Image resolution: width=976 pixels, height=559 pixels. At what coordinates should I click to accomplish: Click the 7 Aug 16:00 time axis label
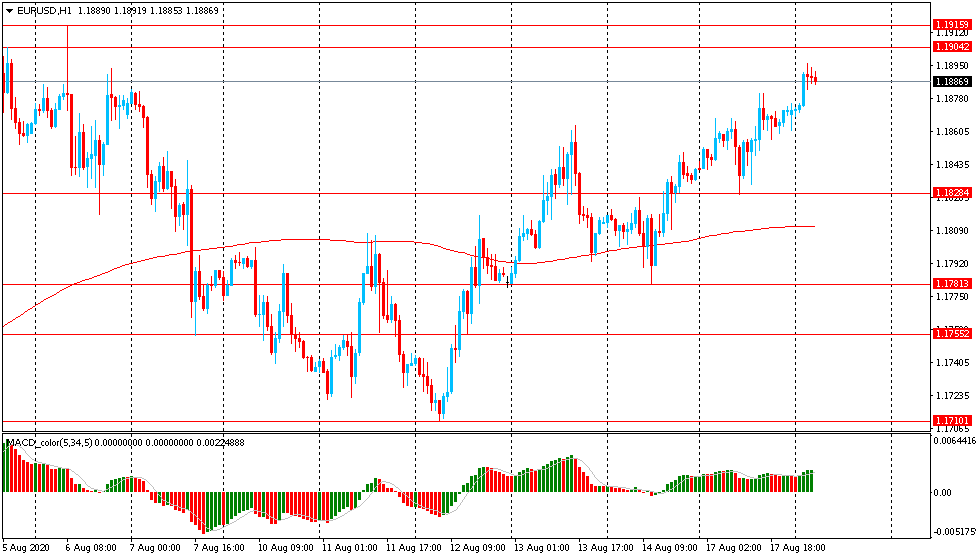pyautogui.click(x=218, y=548)
